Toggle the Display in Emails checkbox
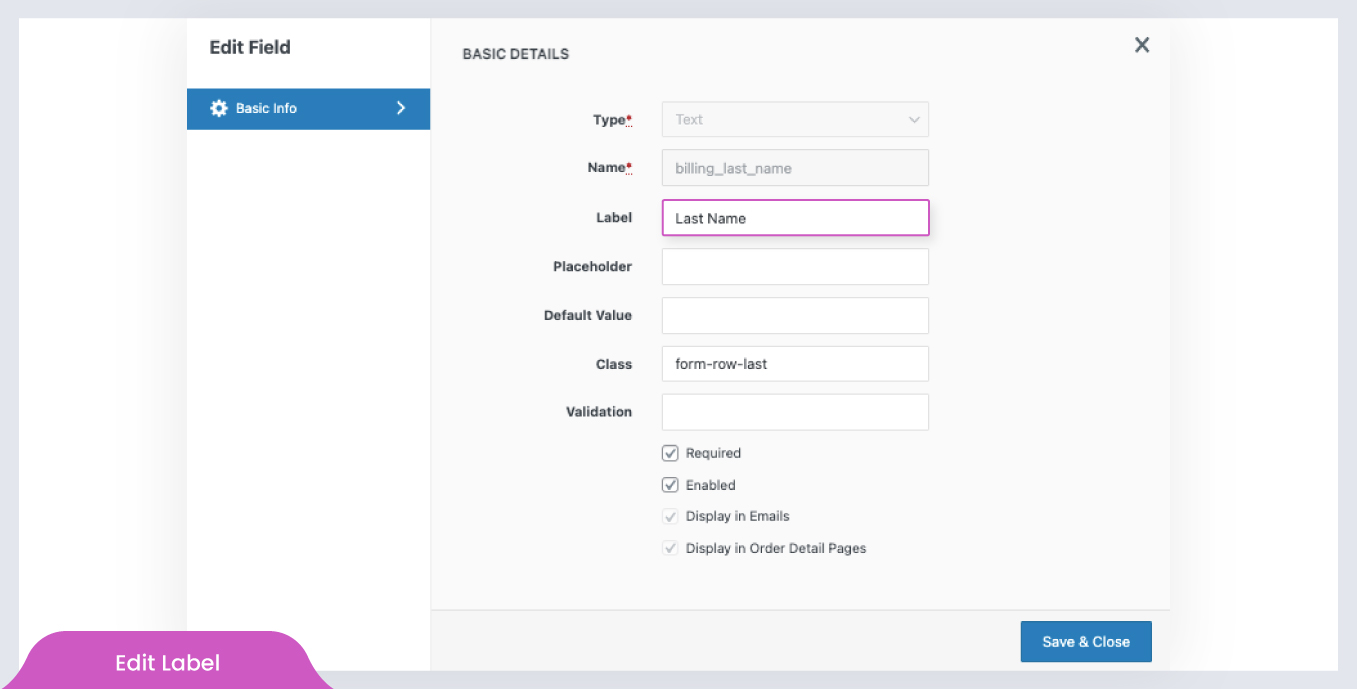 coord(670,516)
